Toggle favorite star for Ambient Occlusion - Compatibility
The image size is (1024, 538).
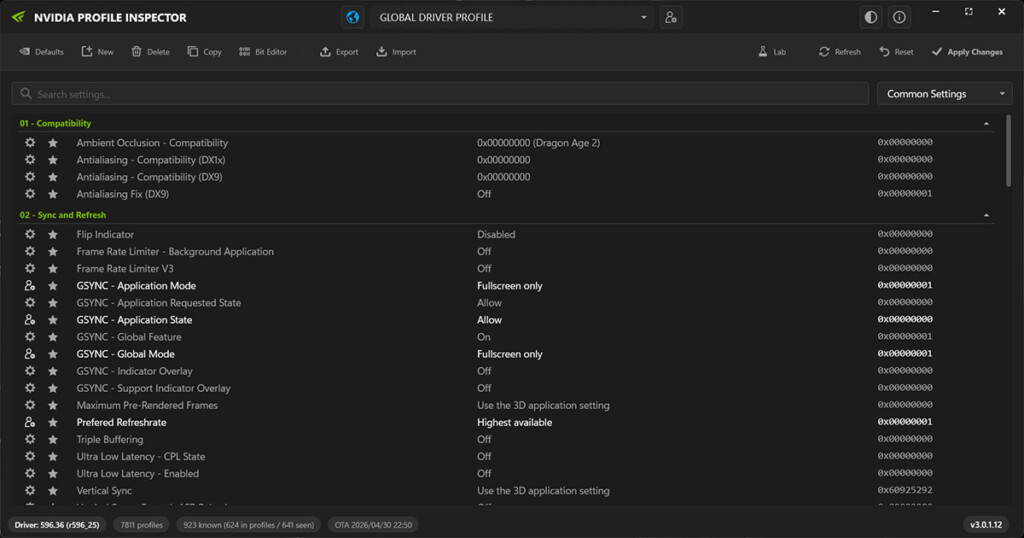(x=53, y=142)
